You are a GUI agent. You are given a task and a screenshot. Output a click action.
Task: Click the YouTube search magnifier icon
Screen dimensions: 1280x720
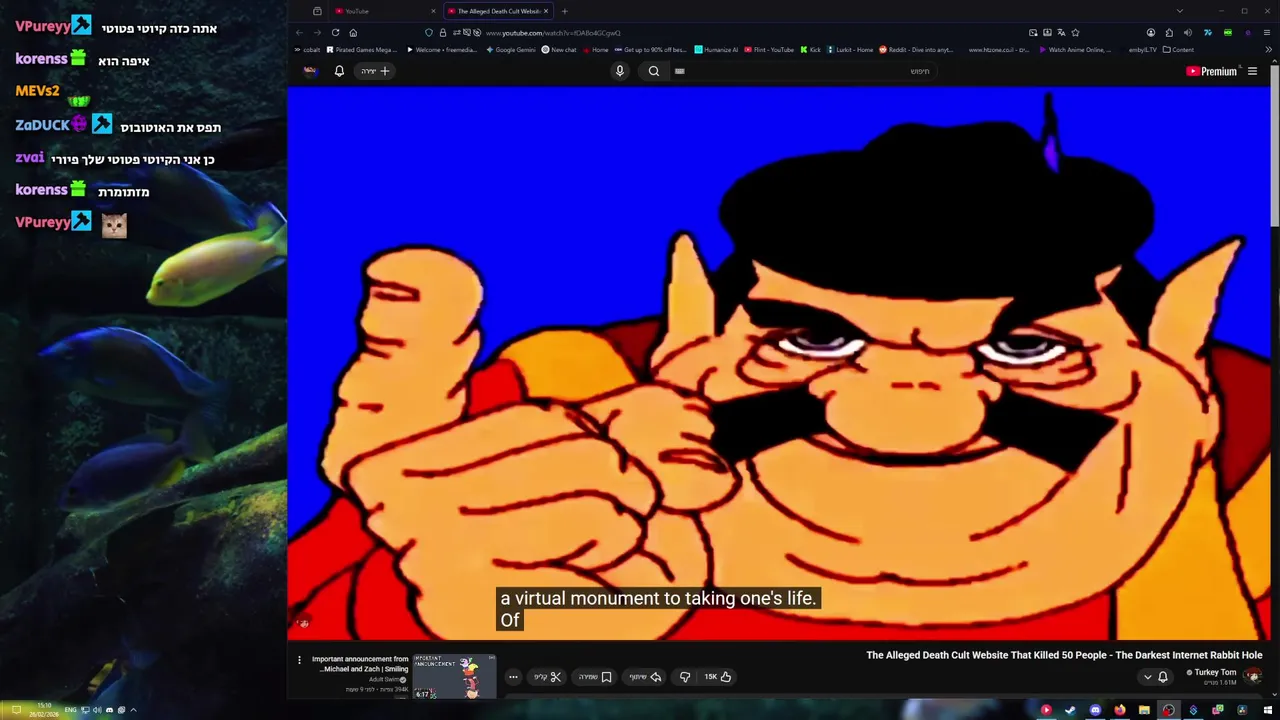(654, 71)
